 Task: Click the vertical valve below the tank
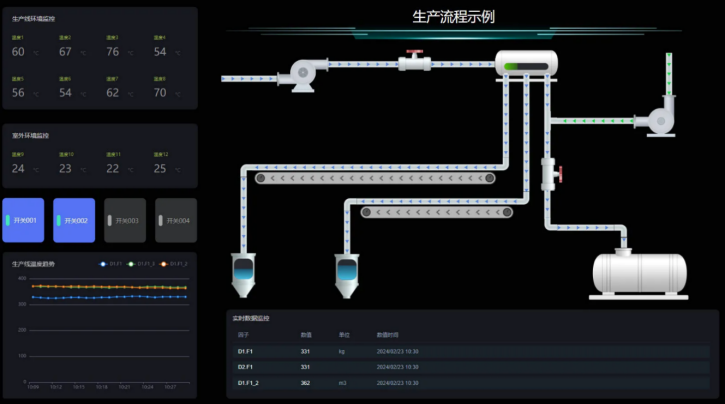pyautogui.click(x=548, y=174)
